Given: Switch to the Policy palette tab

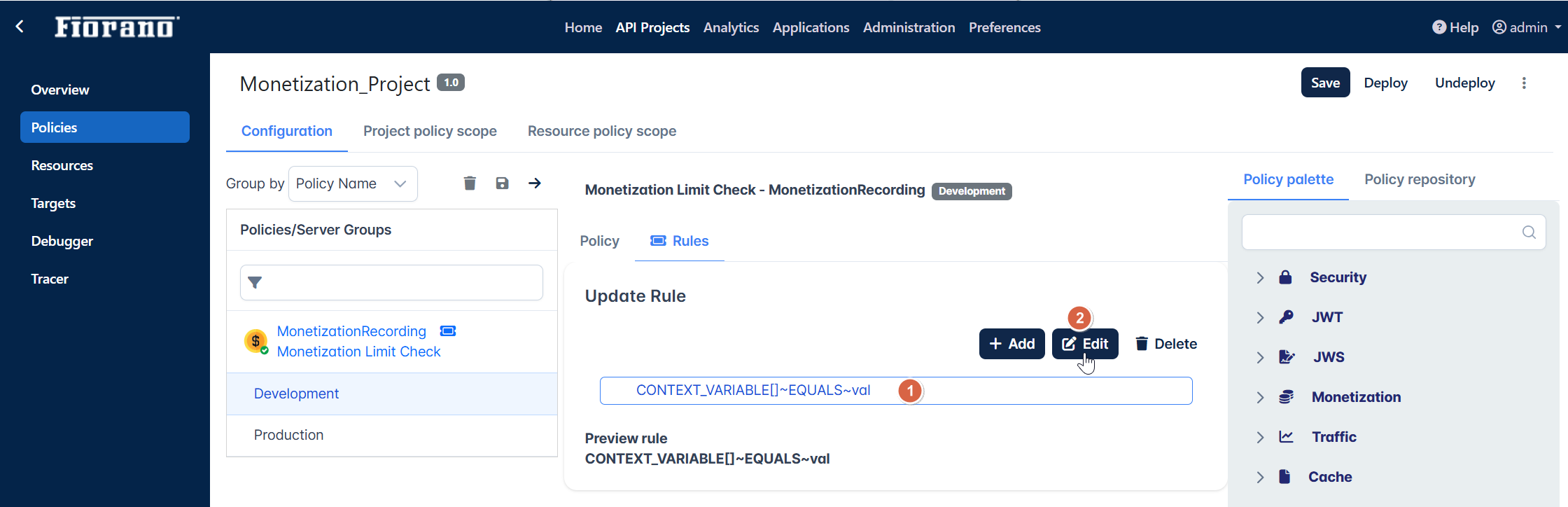Looking at the screenshot, I should coord(1288,179).
